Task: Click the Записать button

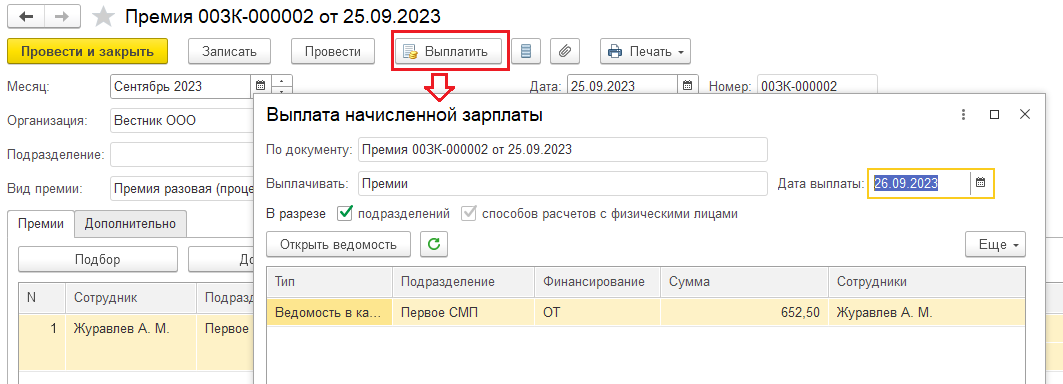Action: point(229,52)
